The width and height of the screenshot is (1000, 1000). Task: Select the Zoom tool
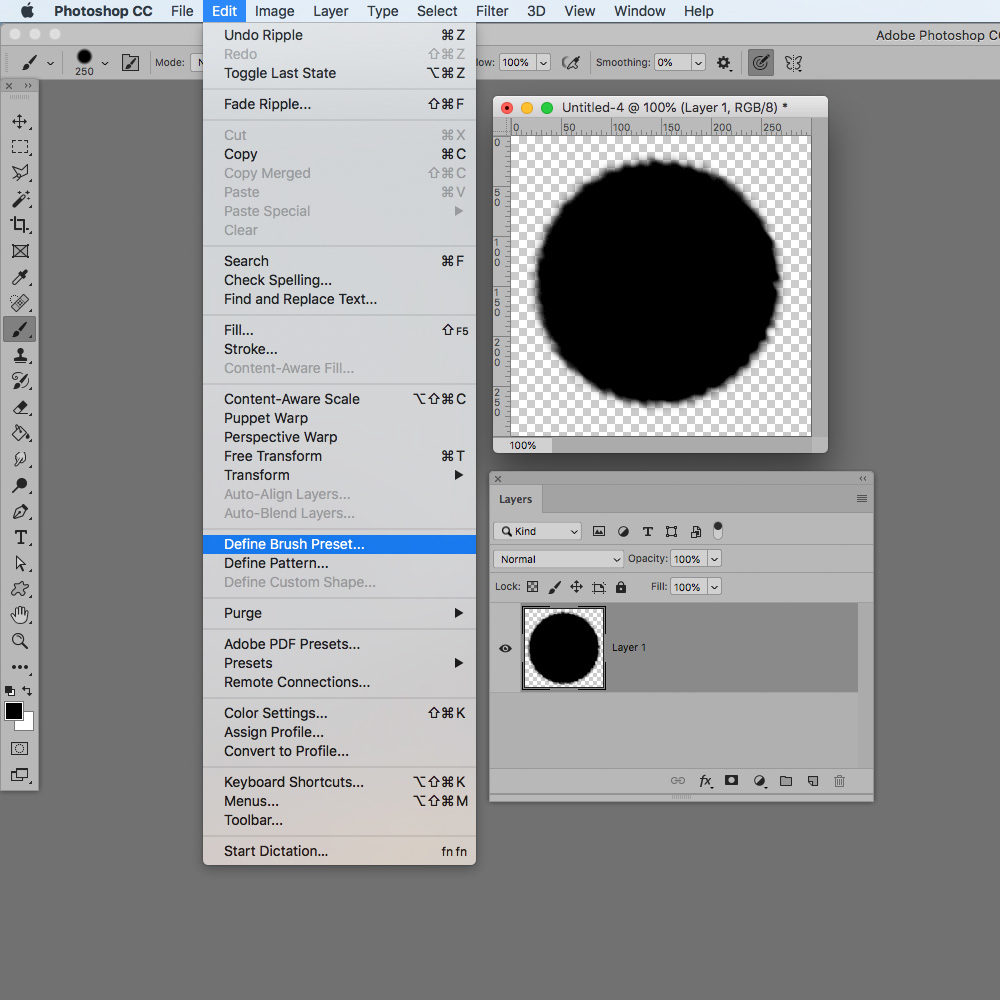20,641
